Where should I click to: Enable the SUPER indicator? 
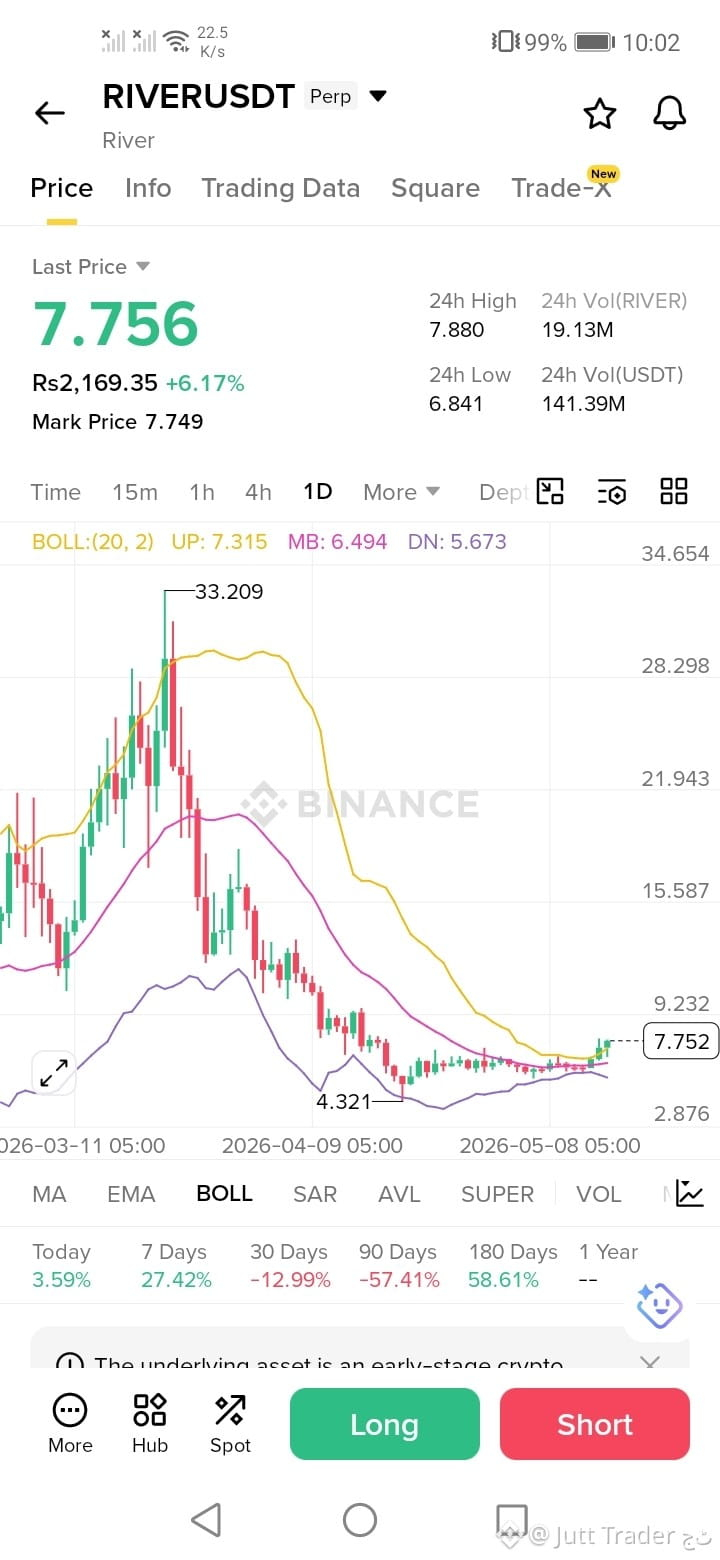497,1194
